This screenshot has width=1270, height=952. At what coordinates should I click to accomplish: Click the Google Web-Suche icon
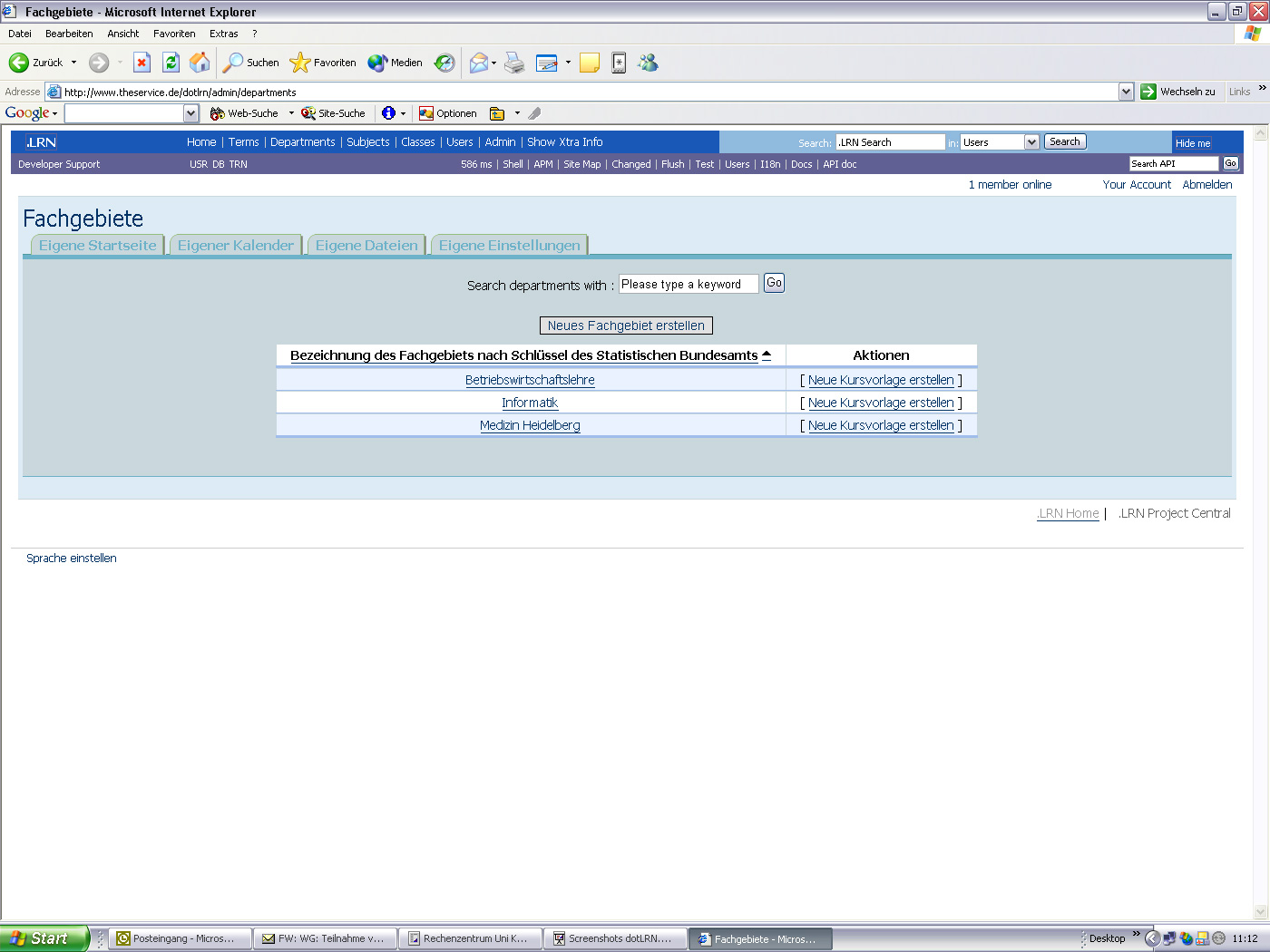click(x=217, y=112)
